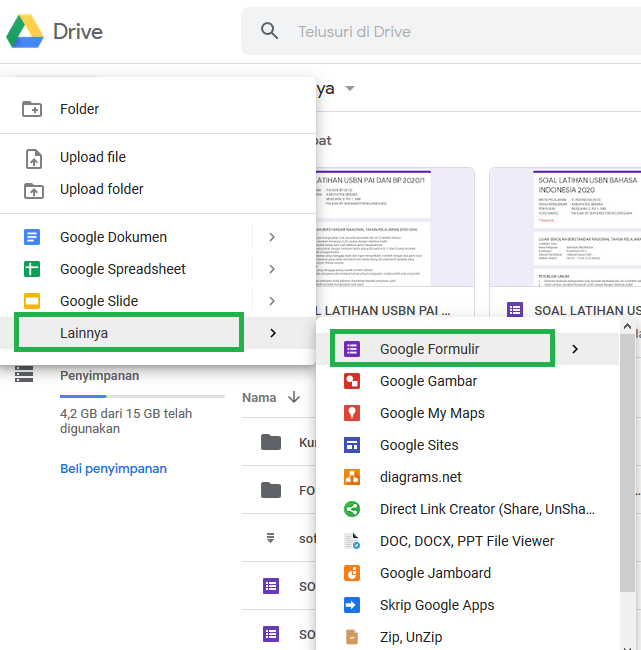Click the Zip, UnZip icon
Image resolution: width=641 pixels, height=650 pixels.
click(352, 637)
